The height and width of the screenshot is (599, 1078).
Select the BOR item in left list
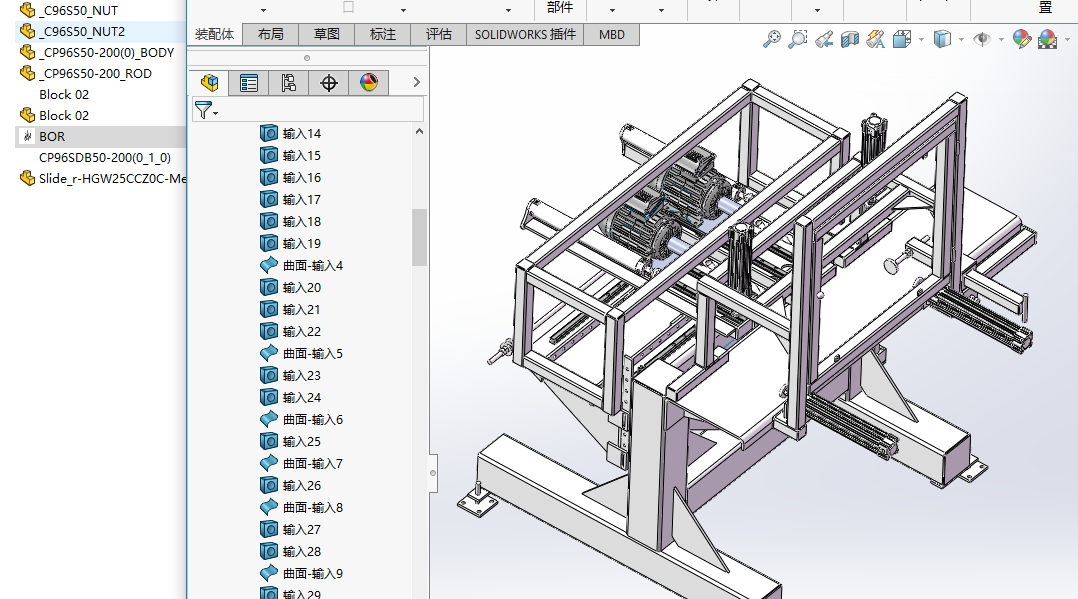(52, 137)
